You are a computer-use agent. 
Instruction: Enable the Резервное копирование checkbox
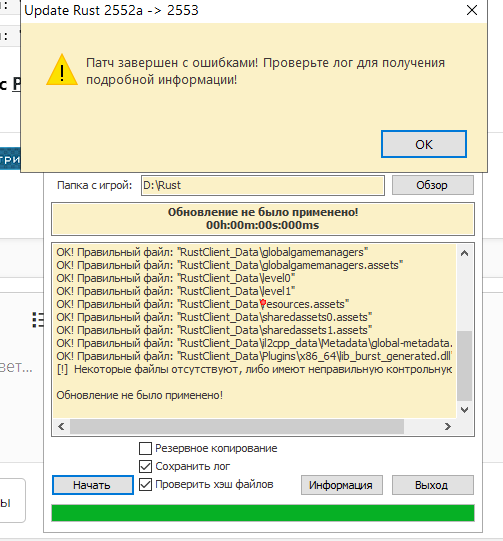click(145, 449)
